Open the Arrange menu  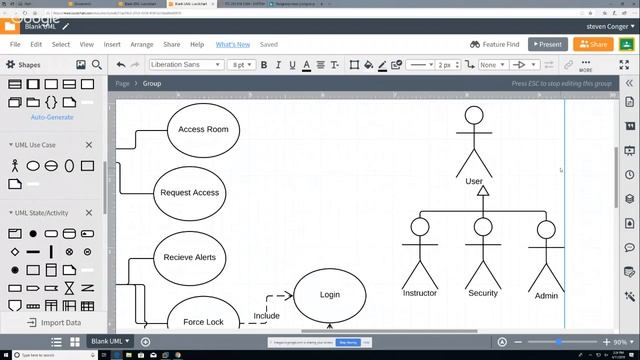point(142,44)
